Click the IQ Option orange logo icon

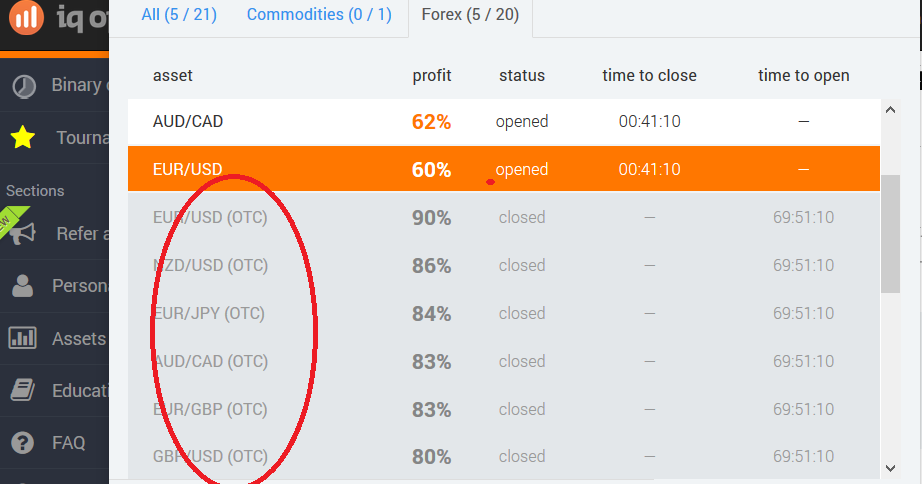(26, 16)
